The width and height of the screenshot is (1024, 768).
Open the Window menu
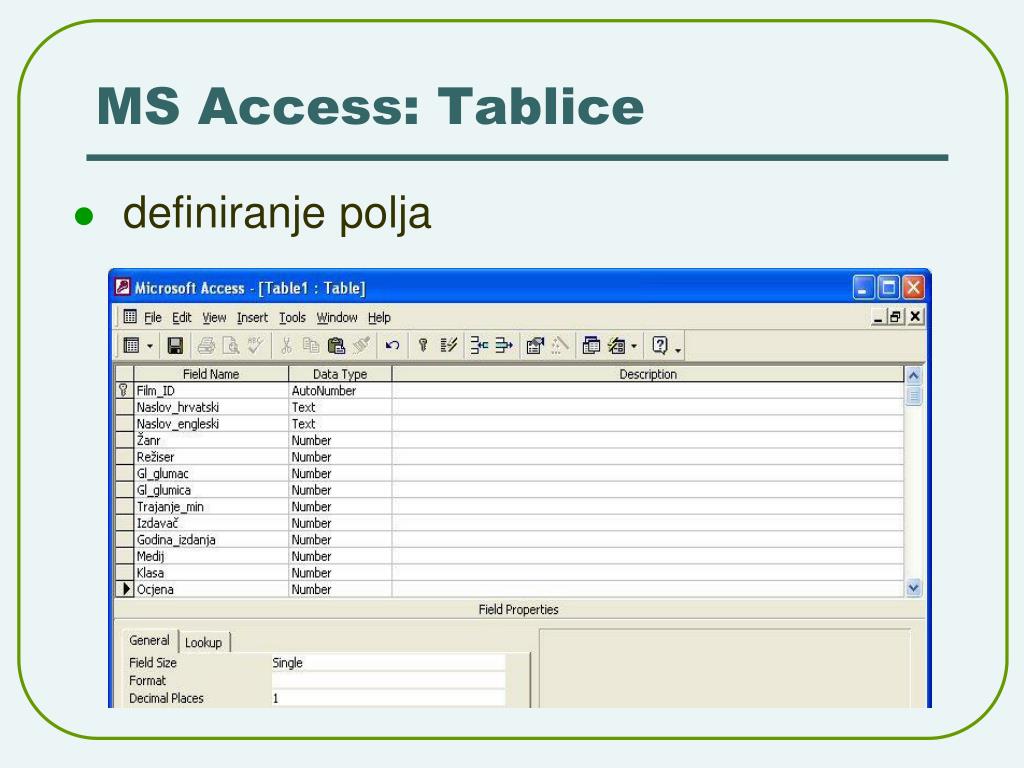click(337, 317)
